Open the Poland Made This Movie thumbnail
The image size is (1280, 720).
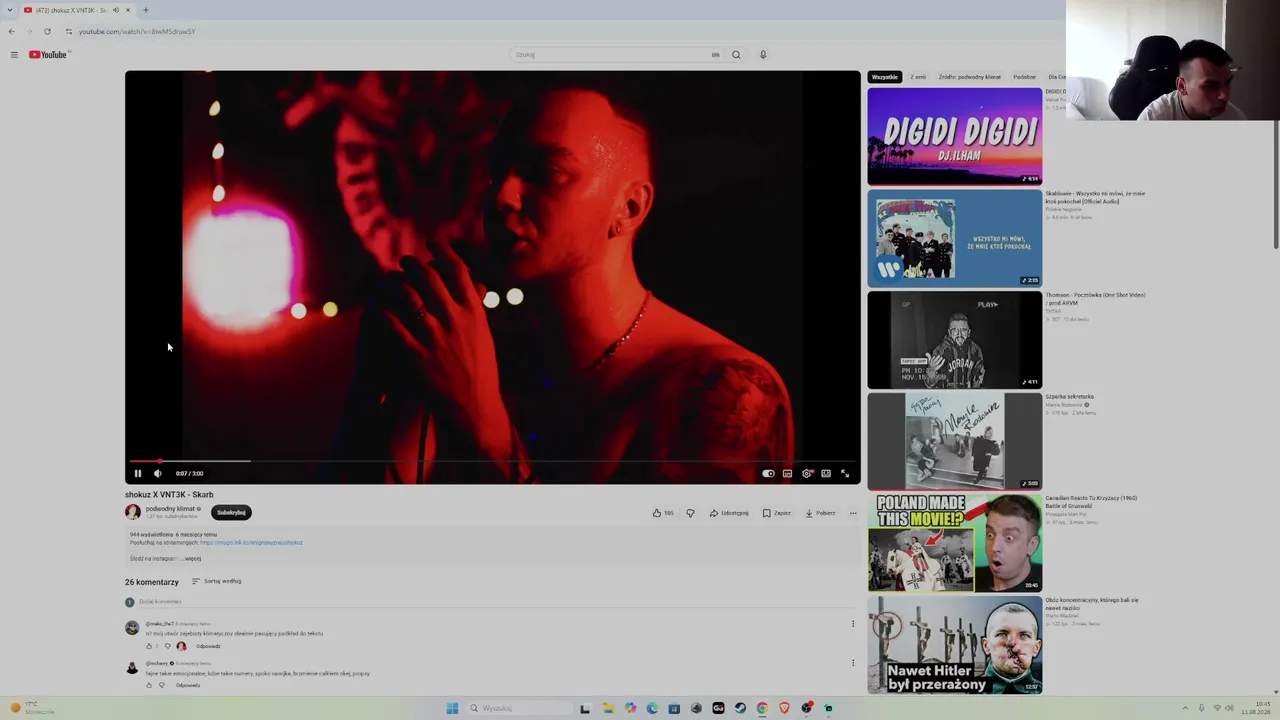point(955,543)
